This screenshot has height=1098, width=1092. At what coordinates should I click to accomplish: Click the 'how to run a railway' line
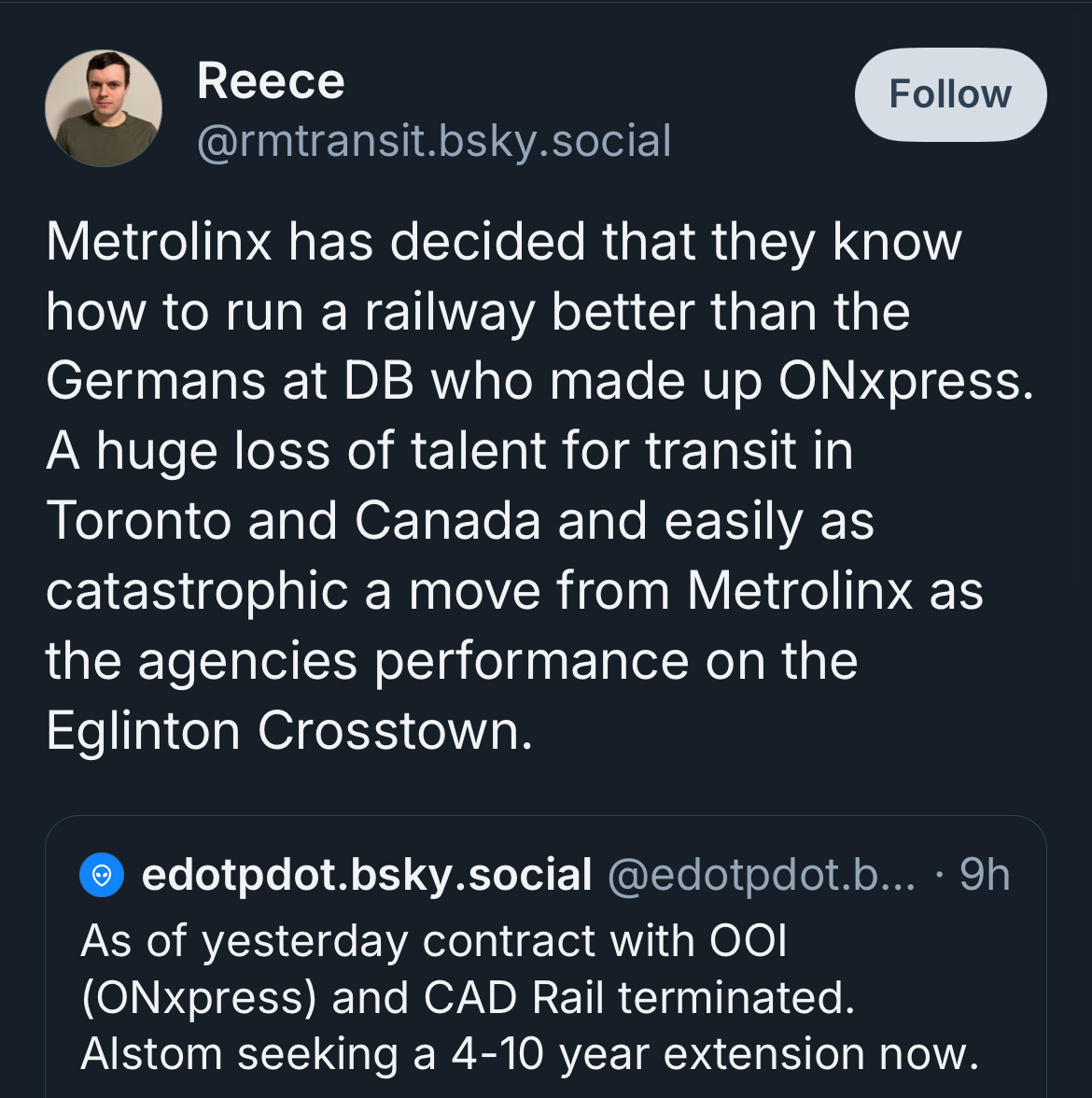(x=478, y=311)
